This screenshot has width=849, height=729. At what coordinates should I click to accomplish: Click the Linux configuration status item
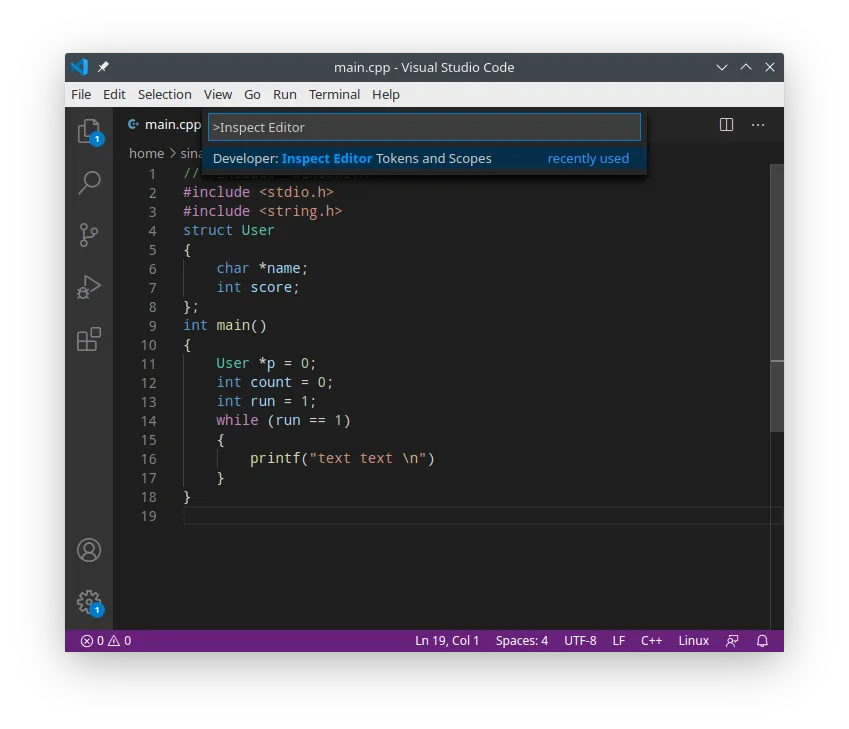coord(694,641)
